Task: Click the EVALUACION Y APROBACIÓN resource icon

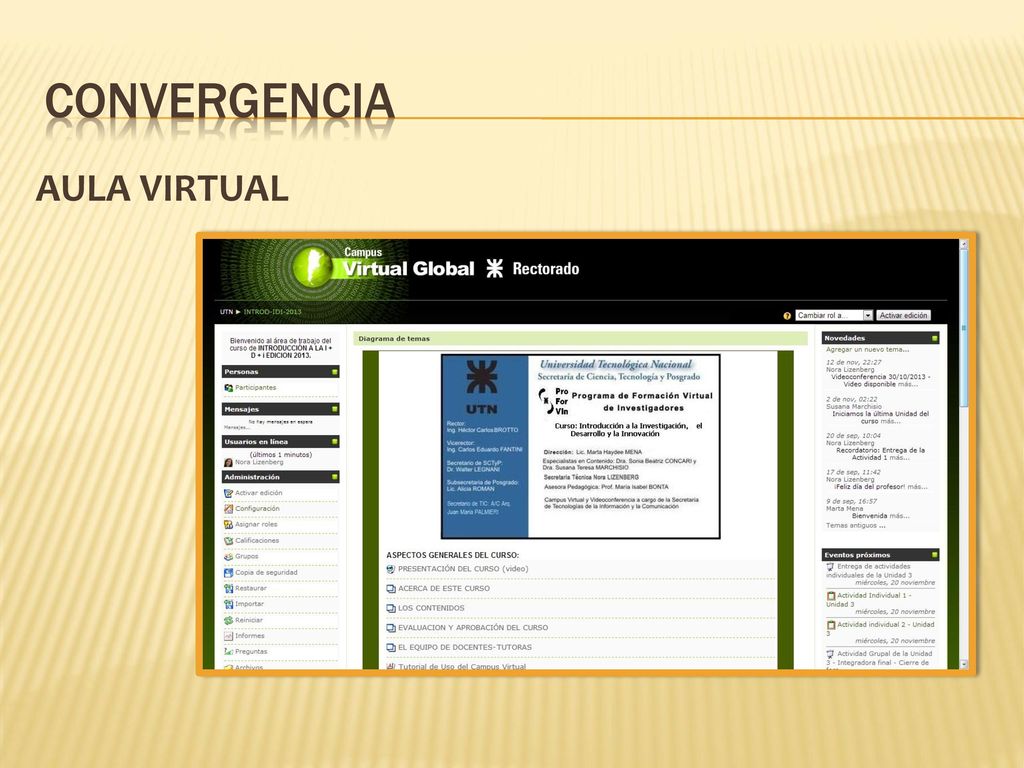Action: pyautogui.click(x=391, y=628)
